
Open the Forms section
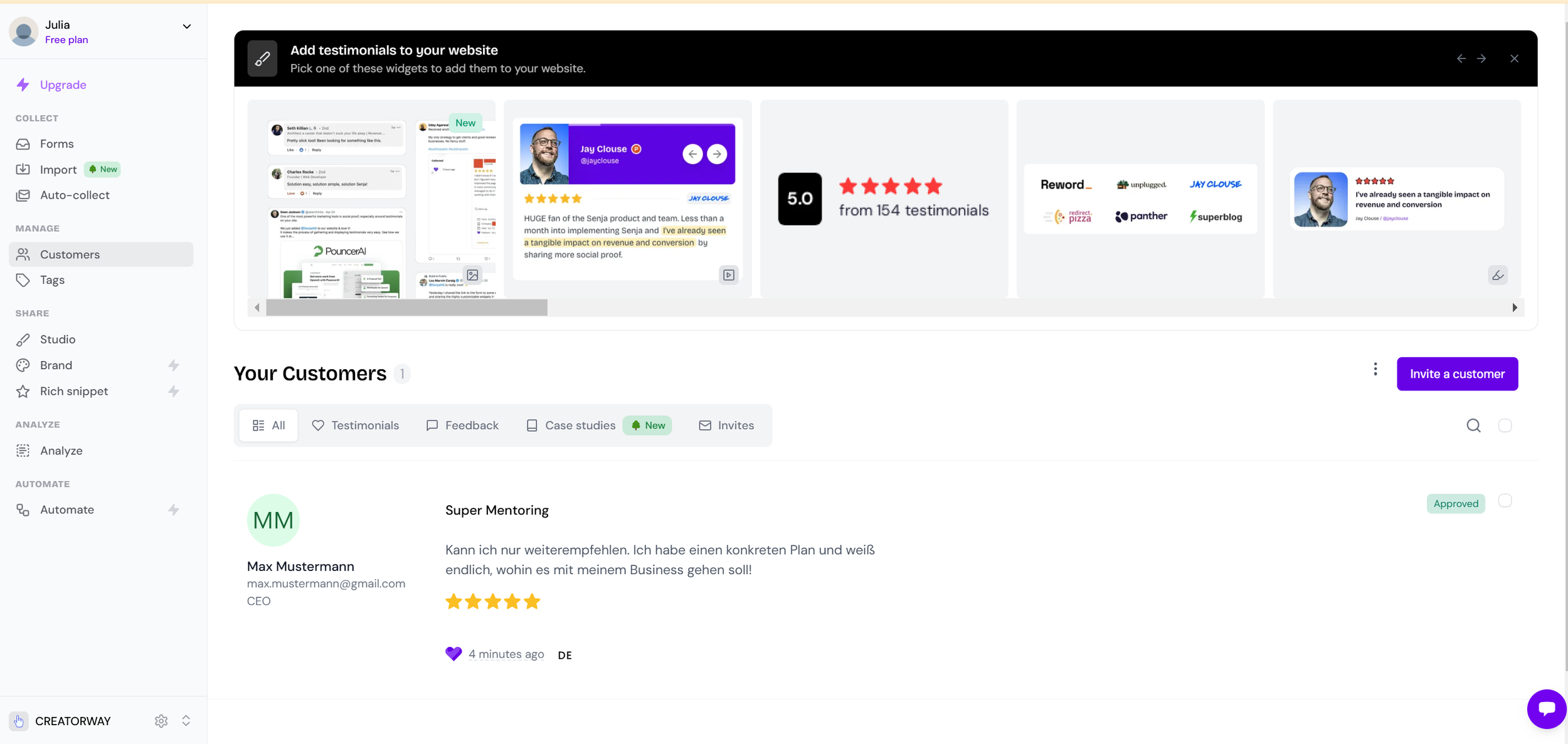(x=56, y=144)
